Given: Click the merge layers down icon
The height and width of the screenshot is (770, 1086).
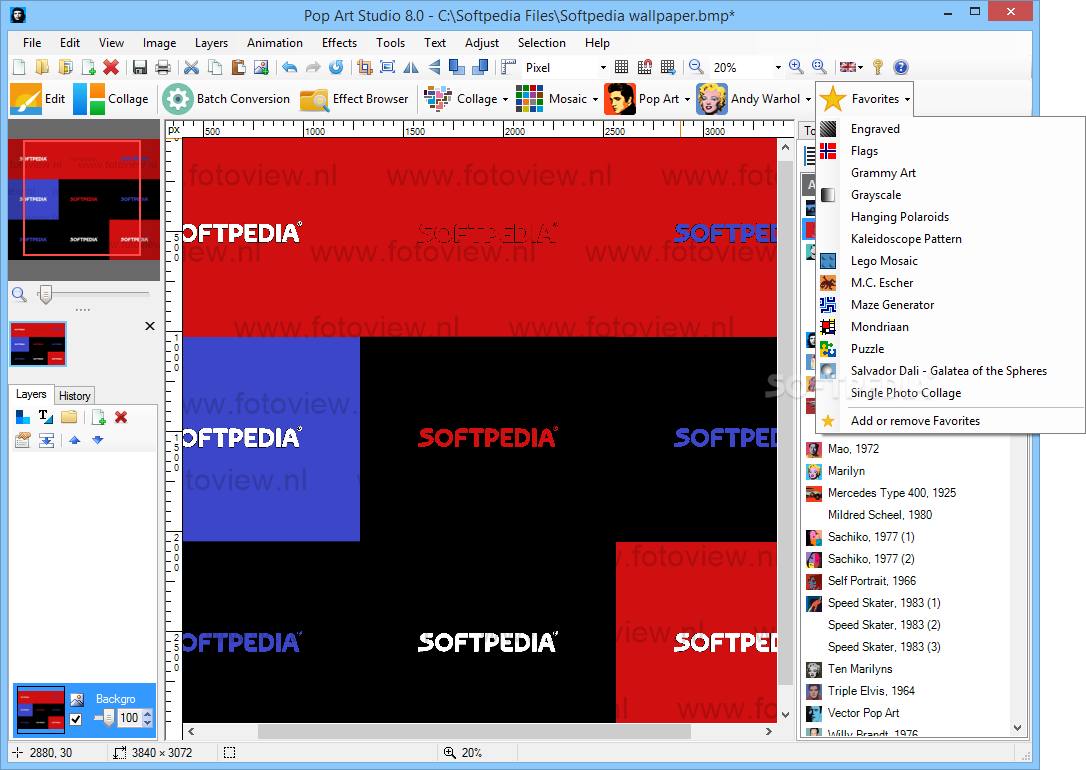Looking at the screenshot, I should tap(46, 440).
